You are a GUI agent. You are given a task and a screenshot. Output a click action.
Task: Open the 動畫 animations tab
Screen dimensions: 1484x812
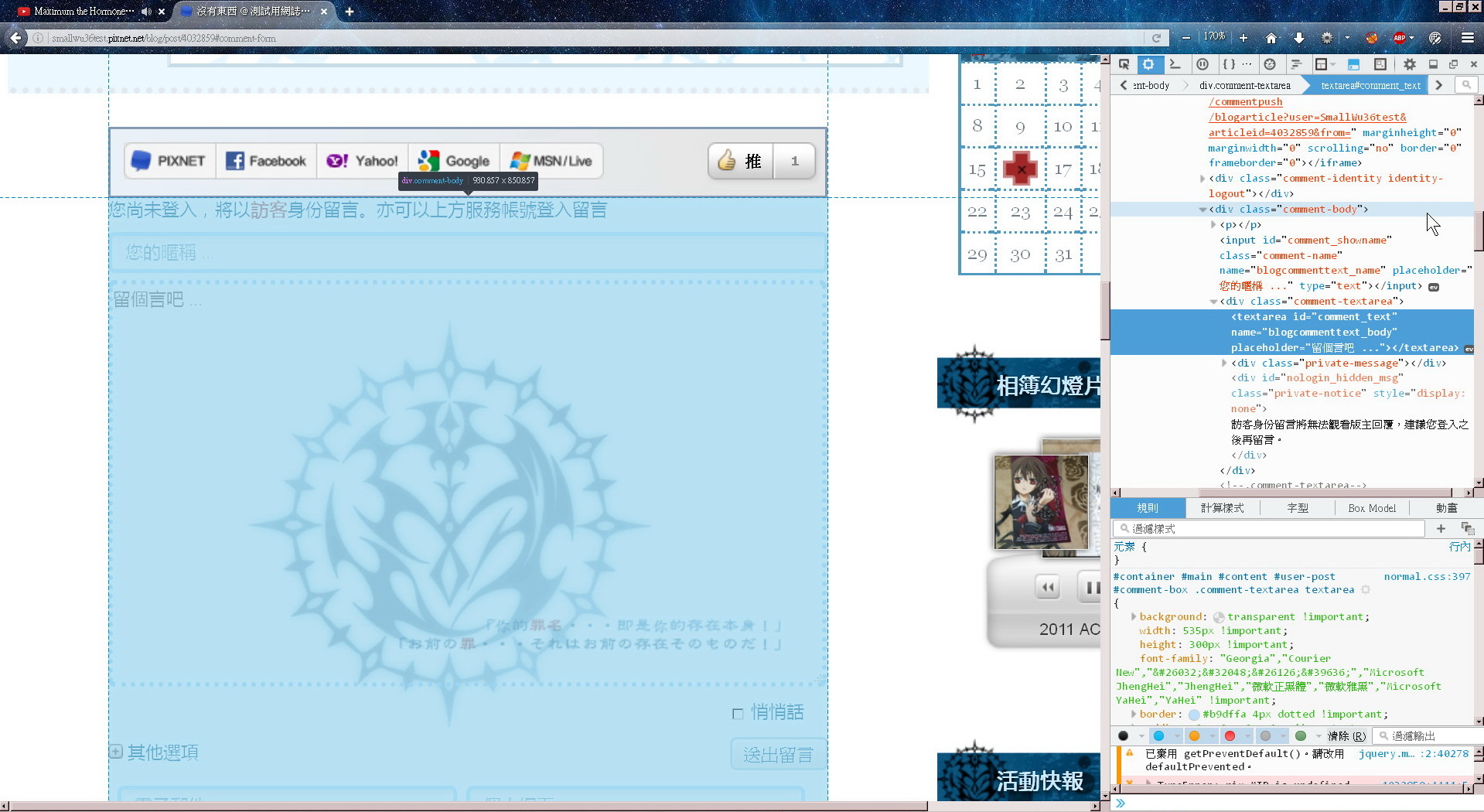[x=1446, y=508]
